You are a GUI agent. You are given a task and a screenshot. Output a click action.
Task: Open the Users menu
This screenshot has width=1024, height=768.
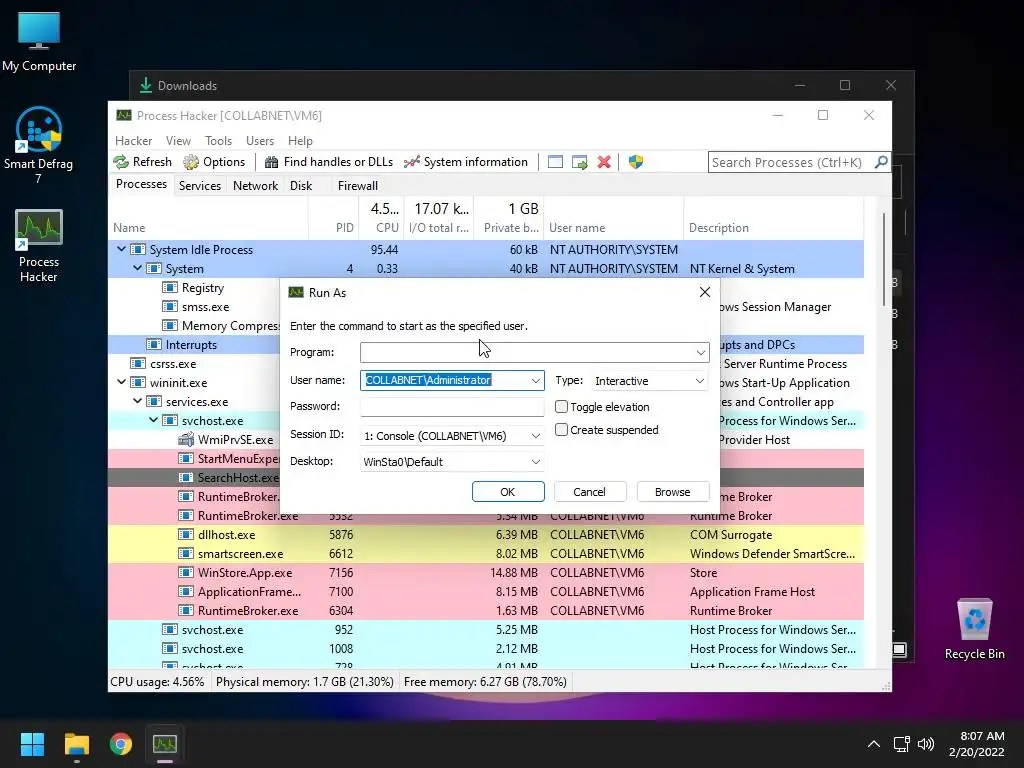pos(260,140)
